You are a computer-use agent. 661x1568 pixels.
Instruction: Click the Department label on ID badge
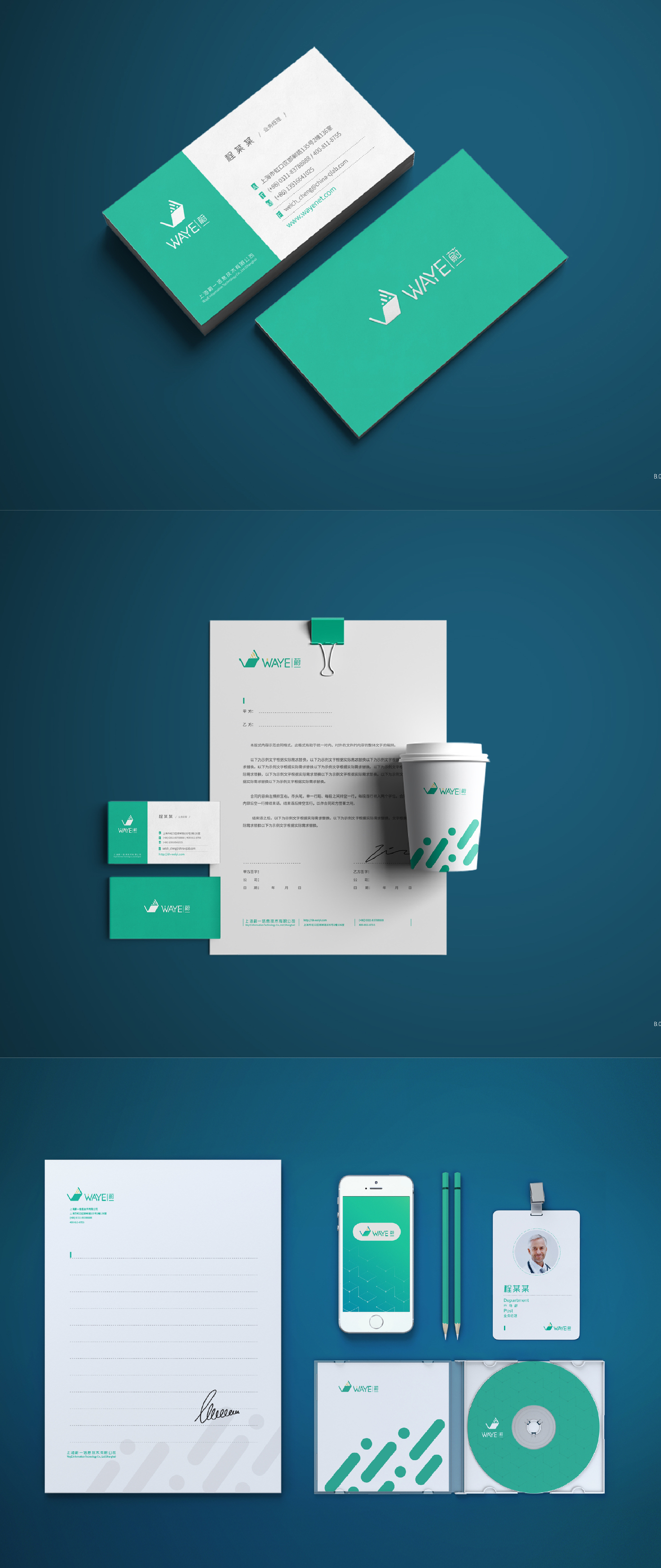pos(516,1300)
